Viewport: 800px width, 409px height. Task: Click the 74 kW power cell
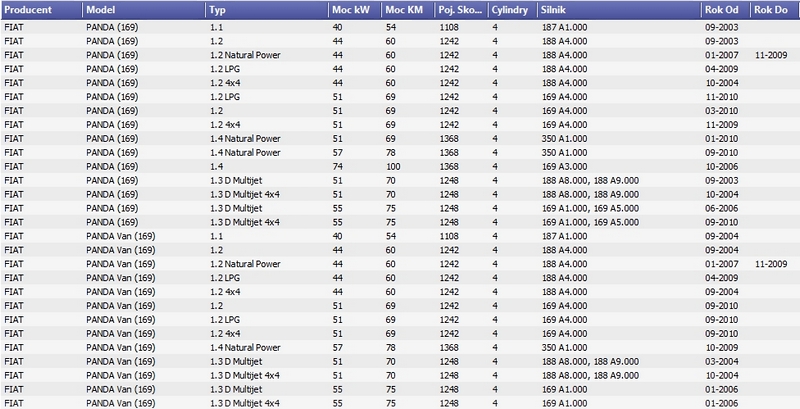337,167
